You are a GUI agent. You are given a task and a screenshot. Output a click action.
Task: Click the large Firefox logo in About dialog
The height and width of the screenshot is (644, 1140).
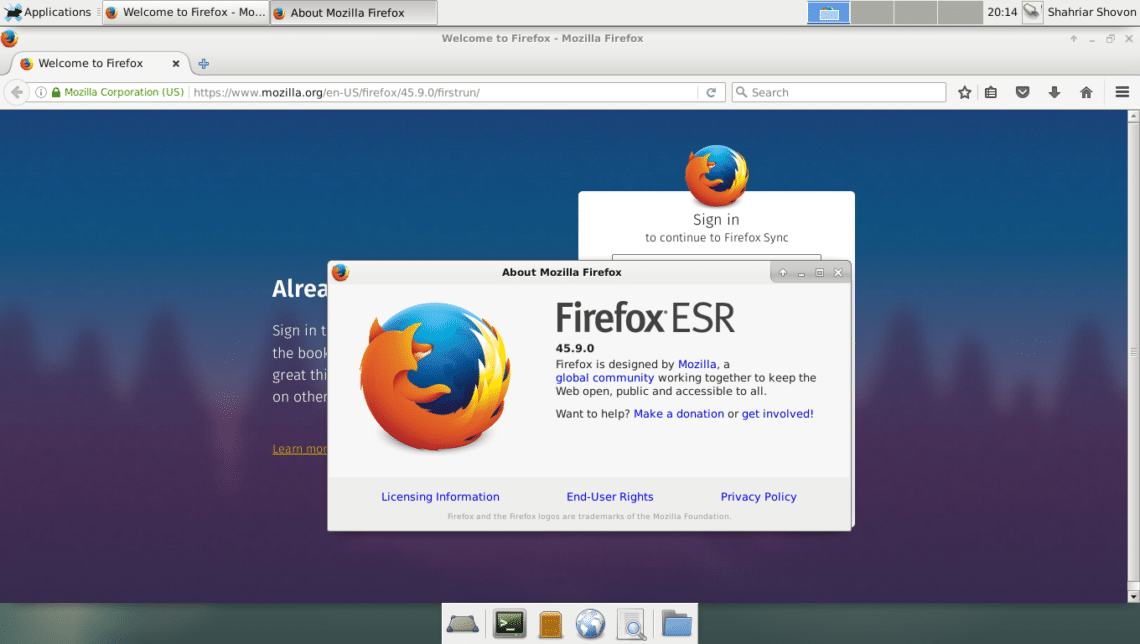click(x=435, y=375)
